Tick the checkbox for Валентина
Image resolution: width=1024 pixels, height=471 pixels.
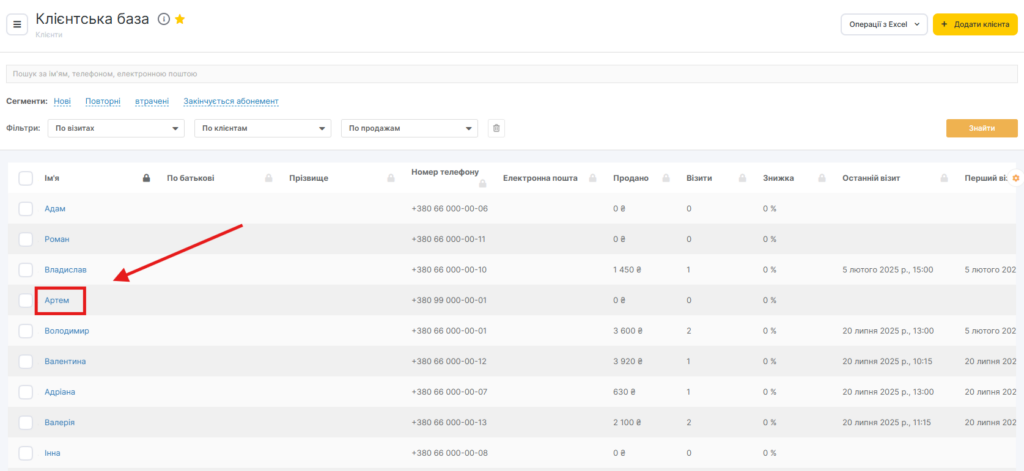pos(26,361)
